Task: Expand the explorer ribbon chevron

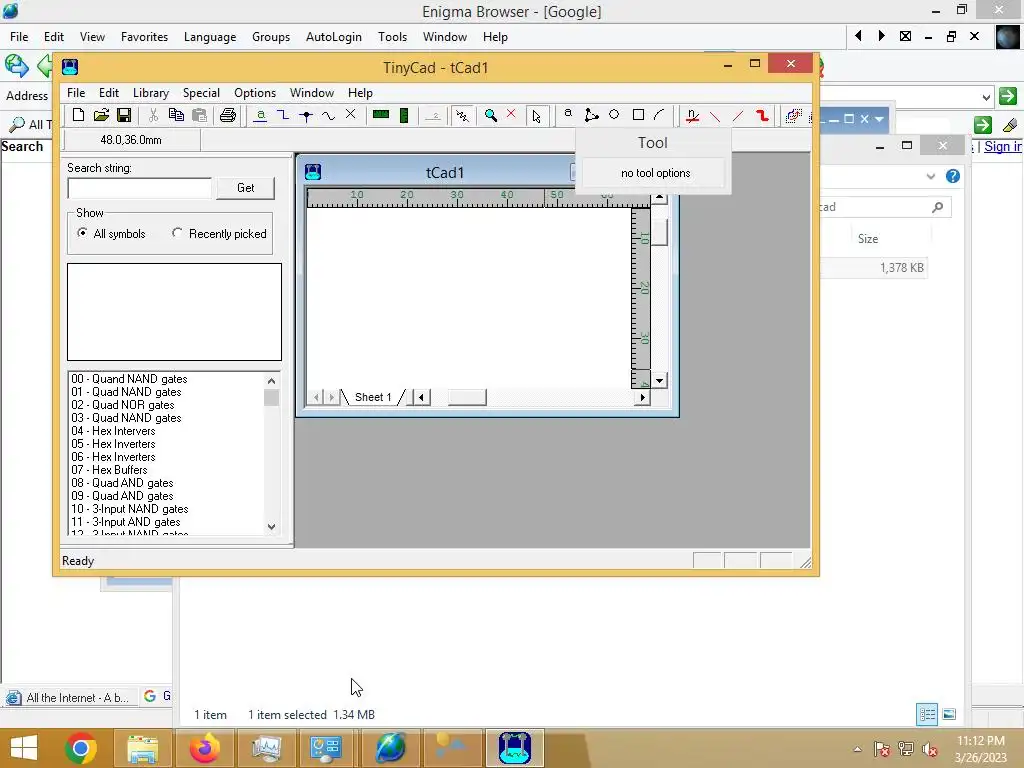Action: tap(931, 176)
